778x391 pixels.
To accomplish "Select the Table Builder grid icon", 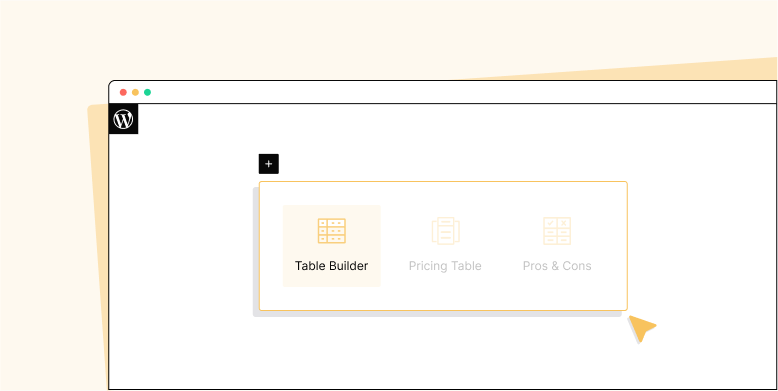I will [x=331, y=231].
